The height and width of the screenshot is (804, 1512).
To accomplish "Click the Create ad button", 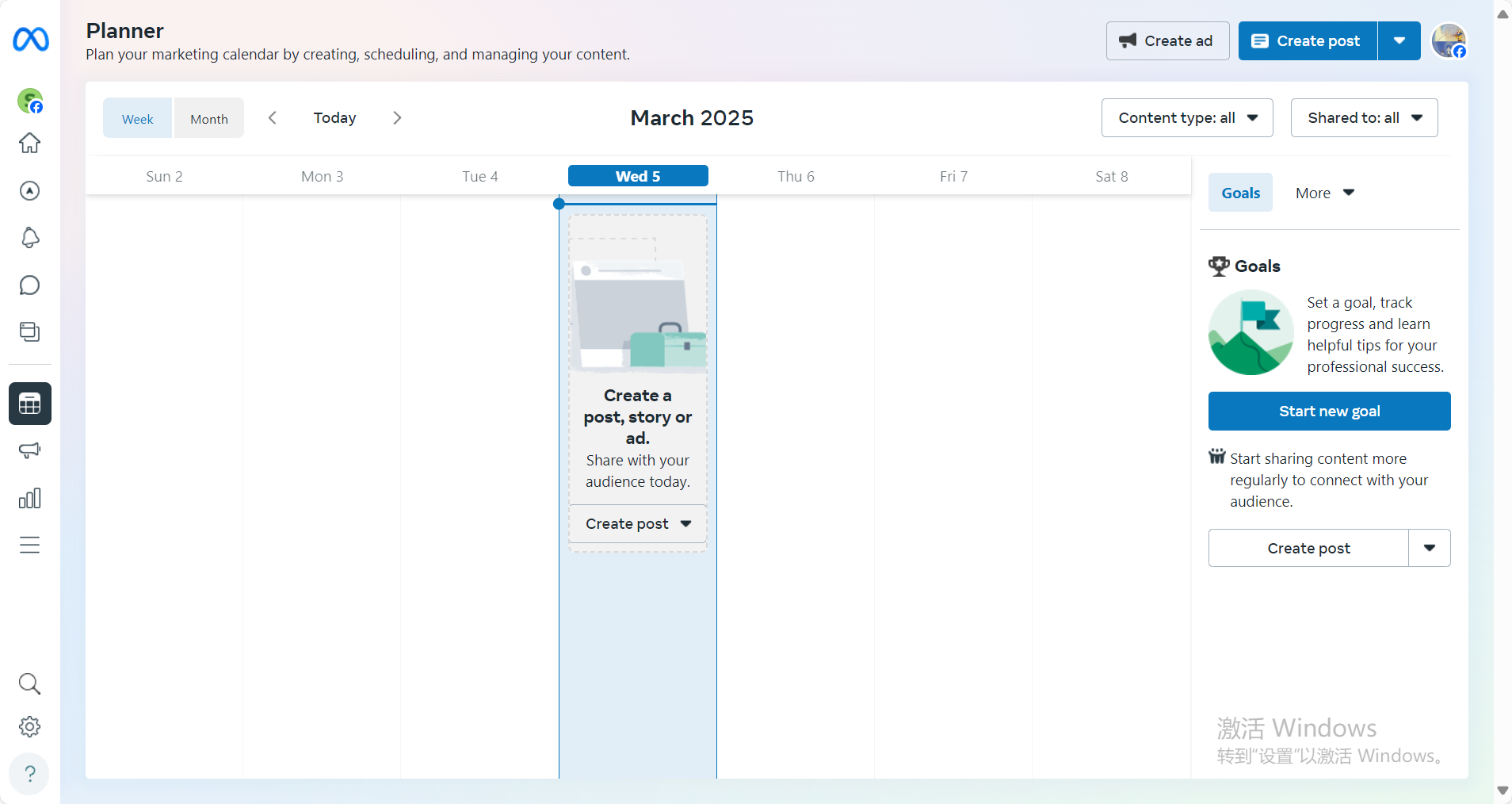I will [1166, 41].
